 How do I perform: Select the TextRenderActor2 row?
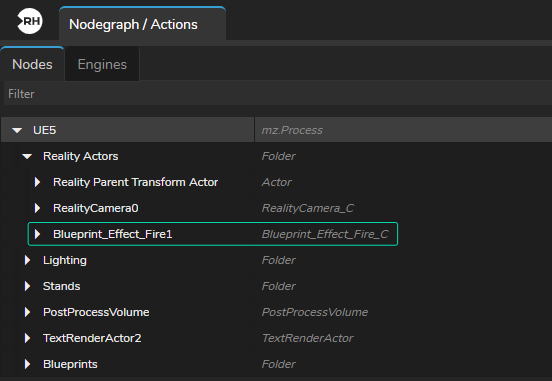276,338
